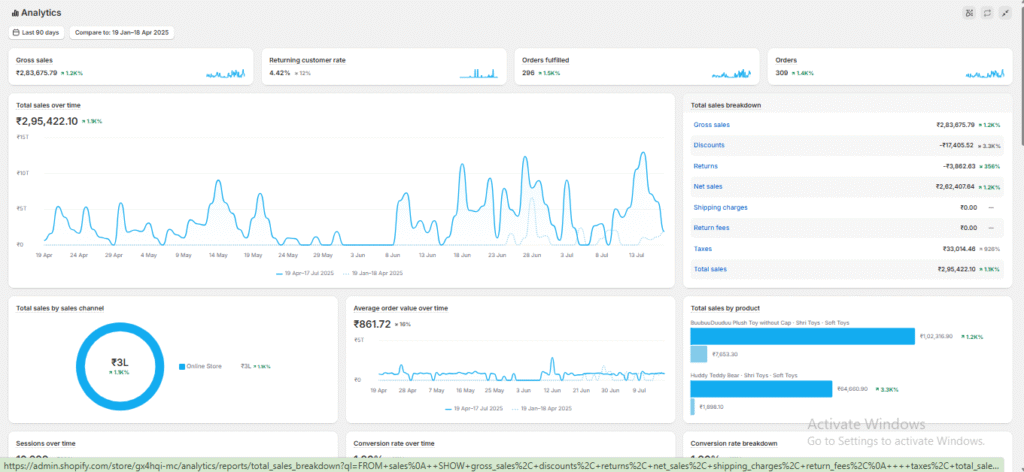This screenshot has width=1024, height=472.
Task: Click the Net sales link in breakdown
Action: (x=708, y=187)
